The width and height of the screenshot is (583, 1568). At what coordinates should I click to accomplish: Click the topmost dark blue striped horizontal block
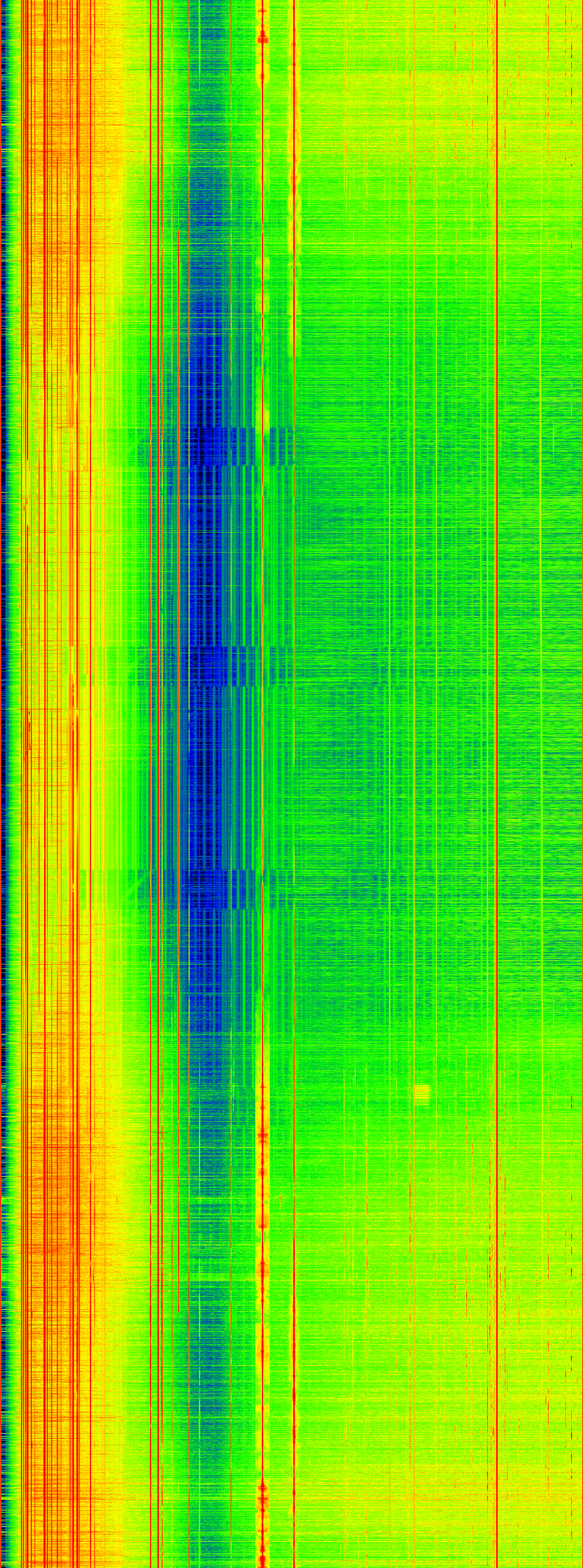213,447
